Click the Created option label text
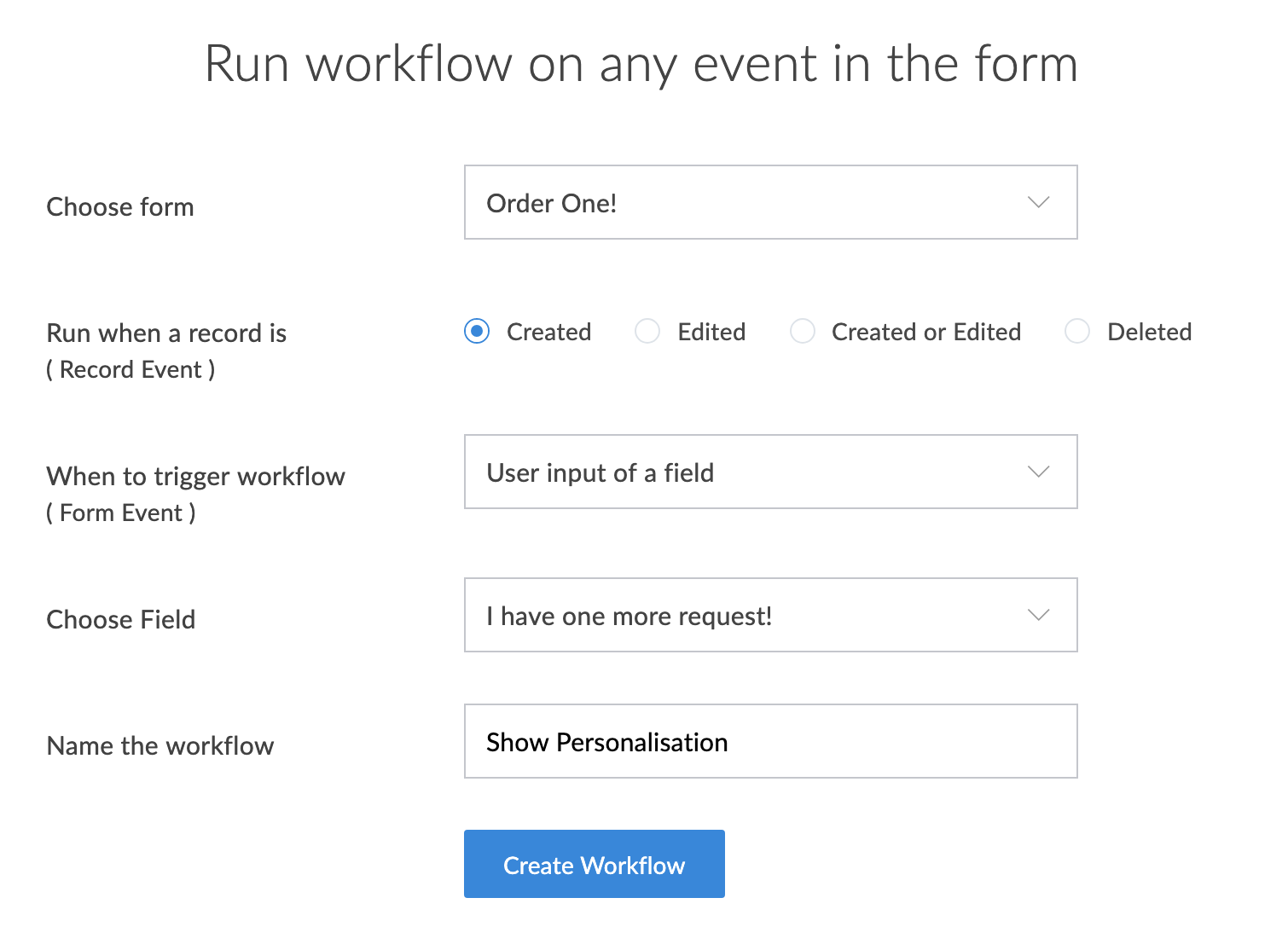 pos(548,333)
